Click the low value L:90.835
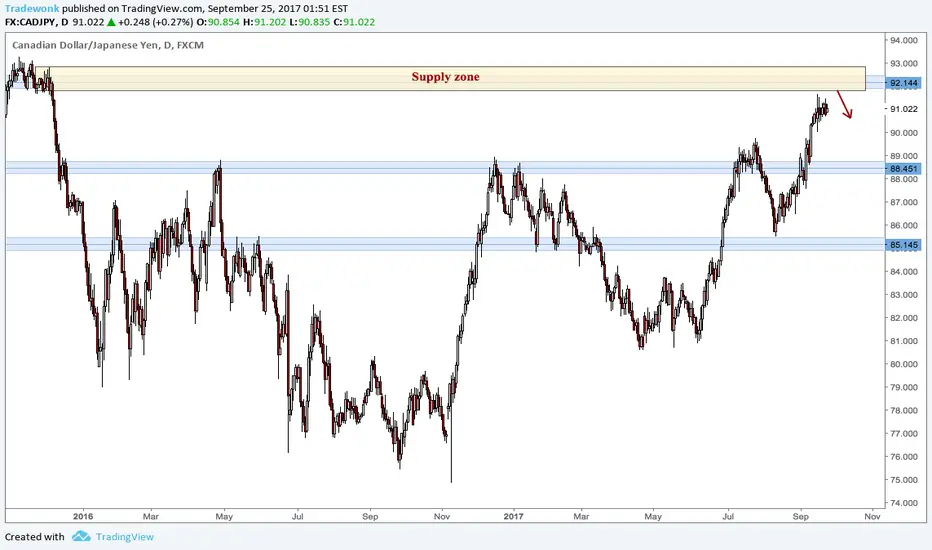This screenshot has width=932, height=550. click(x=310, y=22)
